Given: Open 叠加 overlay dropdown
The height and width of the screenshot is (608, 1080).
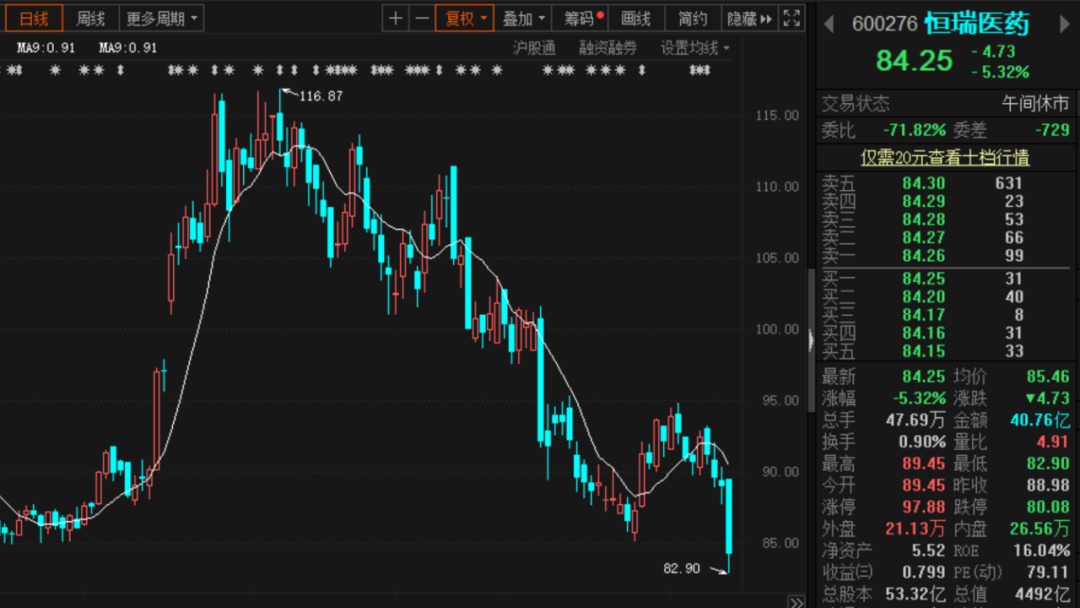Looking at the screenshot, I should (524, 18).
